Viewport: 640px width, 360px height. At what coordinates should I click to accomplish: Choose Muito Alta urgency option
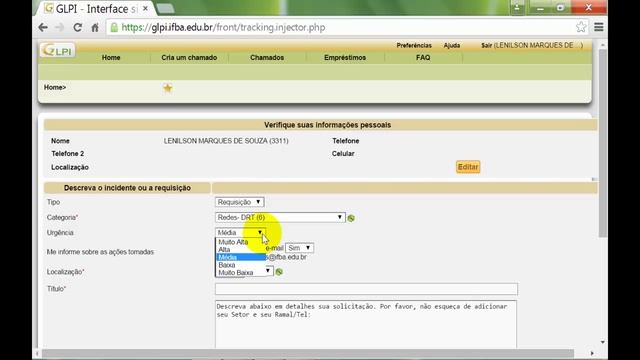coord(233,242)
